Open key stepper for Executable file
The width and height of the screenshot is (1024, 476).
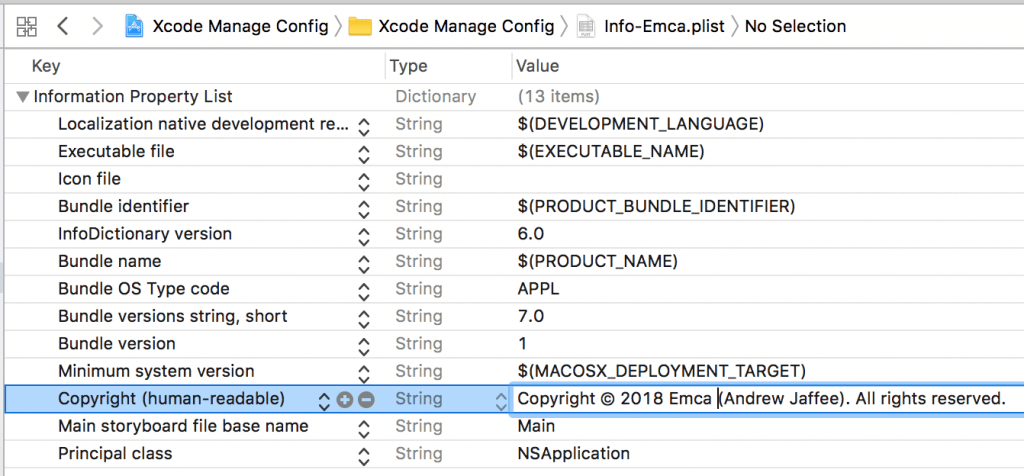pos(364,152)
